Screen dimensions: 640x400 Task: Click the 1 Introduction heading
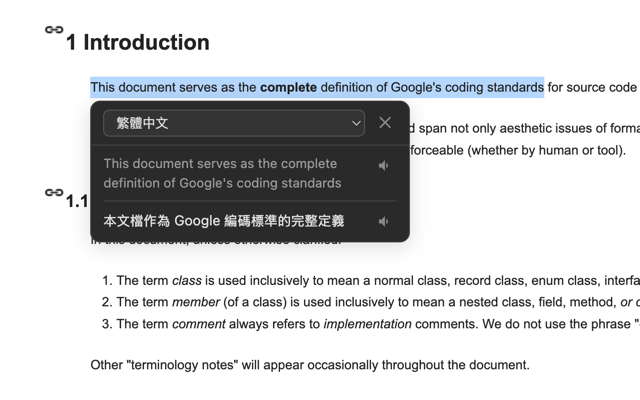click(137, 42)
